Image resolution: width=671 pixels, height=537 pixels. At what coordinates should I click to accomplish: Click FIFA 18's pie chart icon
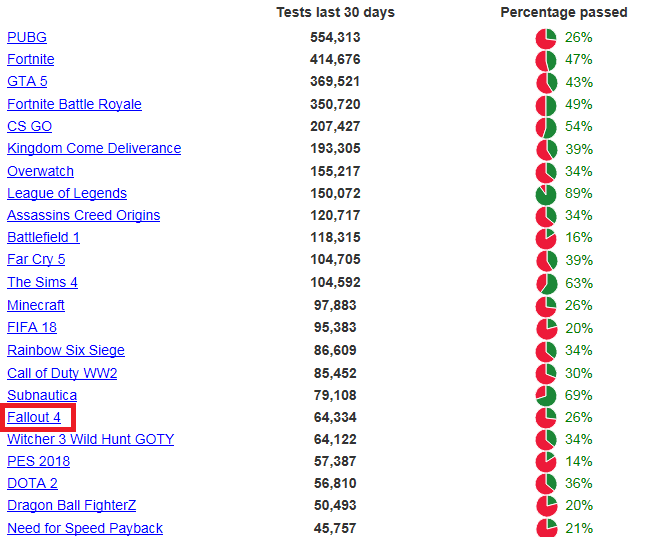pos(546,329)
